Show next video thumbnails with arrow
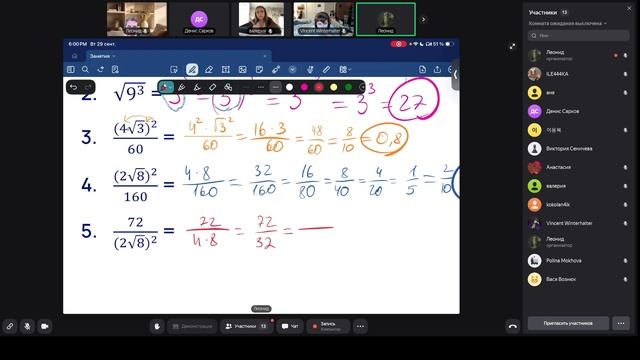 point(423,19)
